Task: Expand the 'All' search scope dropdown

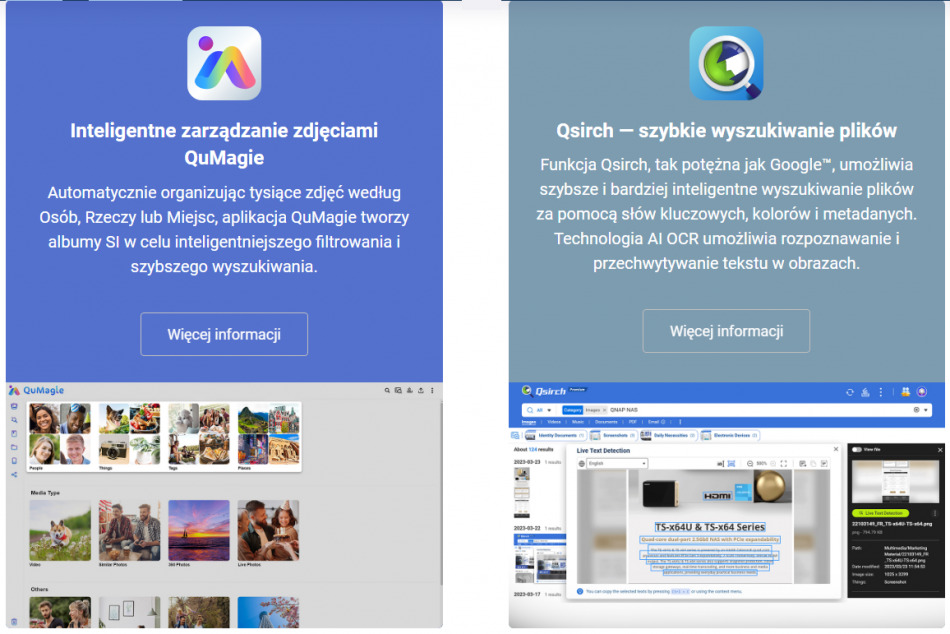Action: pyautogui.click(x=541, y=410)
